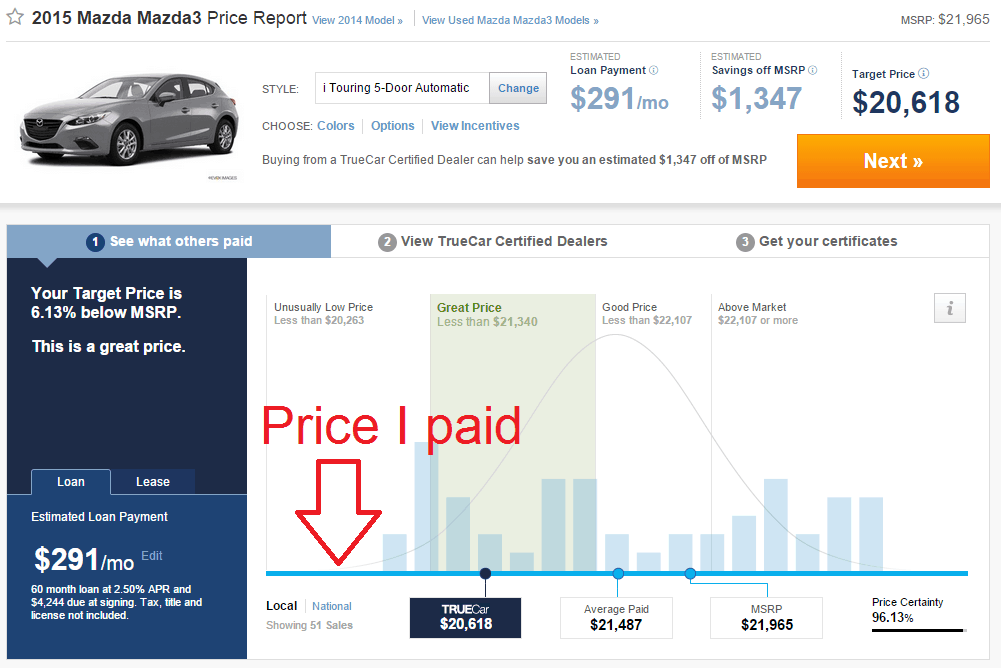The width and height of the screenshot is (1001, 668).
Task: Edit the estimated loan payment
Action: (x=152, y=556)
